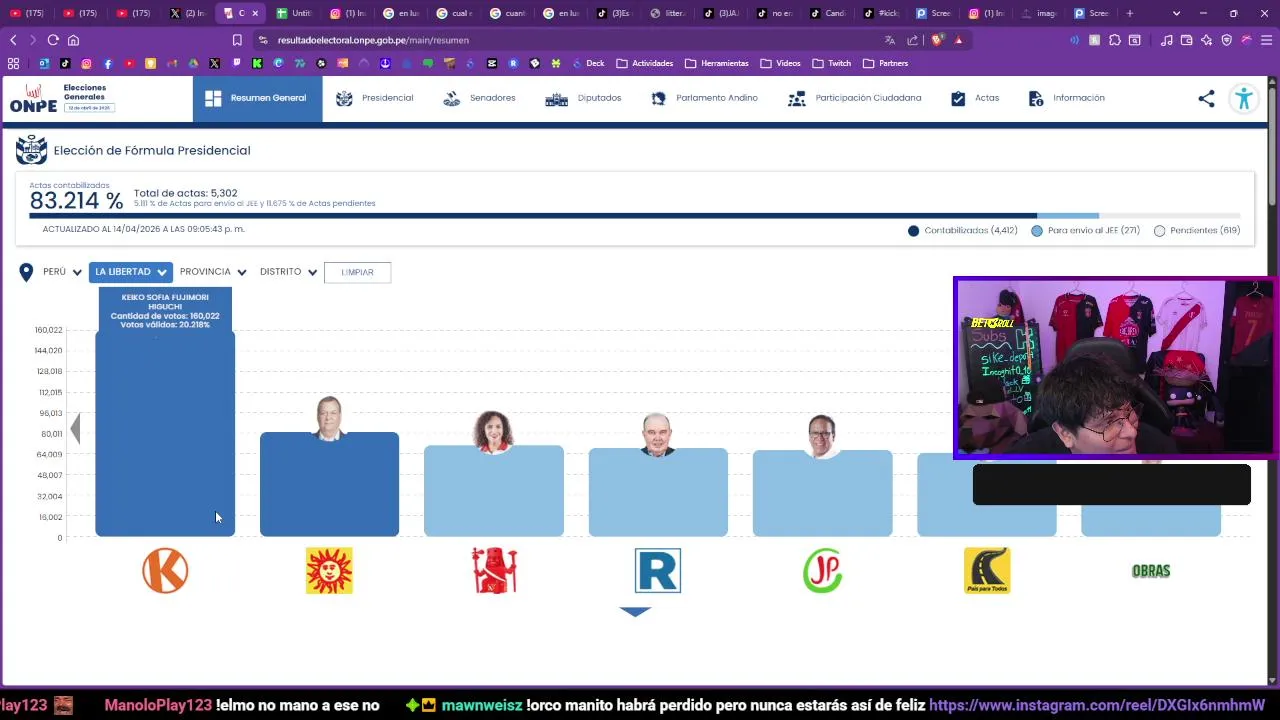1280x720 pixels.
Task: Open the Twitch bookmarks folder
Action: pyautogui.click(x=831, y=63)
